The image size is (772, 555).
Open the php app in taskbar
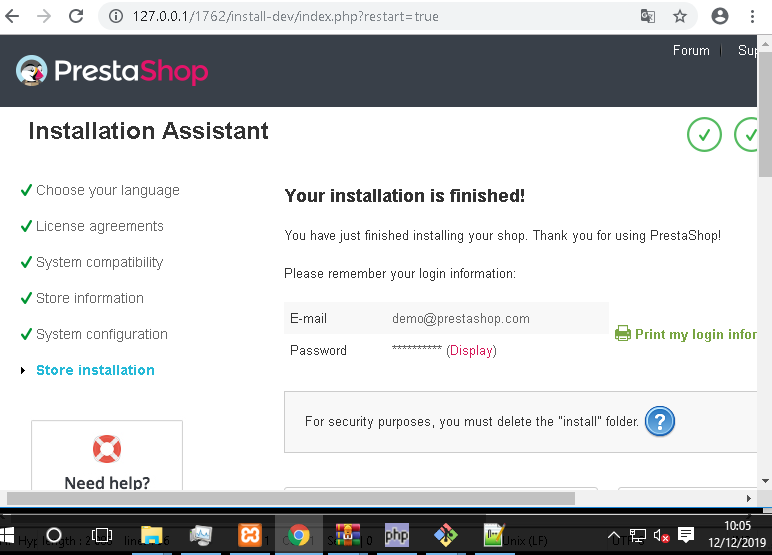coord(396,535)
